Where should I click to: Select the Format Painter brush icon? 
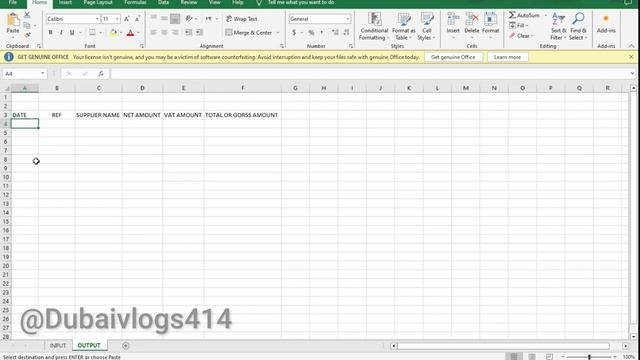tap(27, 35)
